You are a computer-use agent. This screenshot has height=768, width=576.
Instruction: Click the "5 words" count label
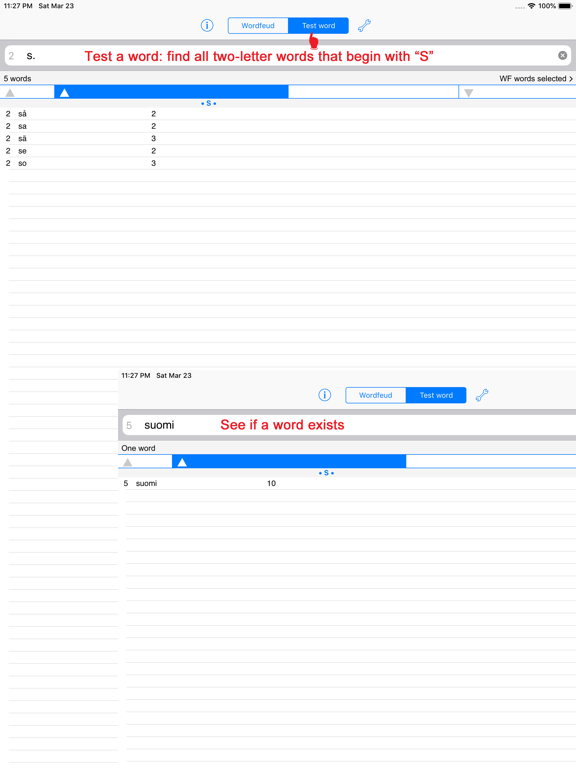click(x=17, y=78)
